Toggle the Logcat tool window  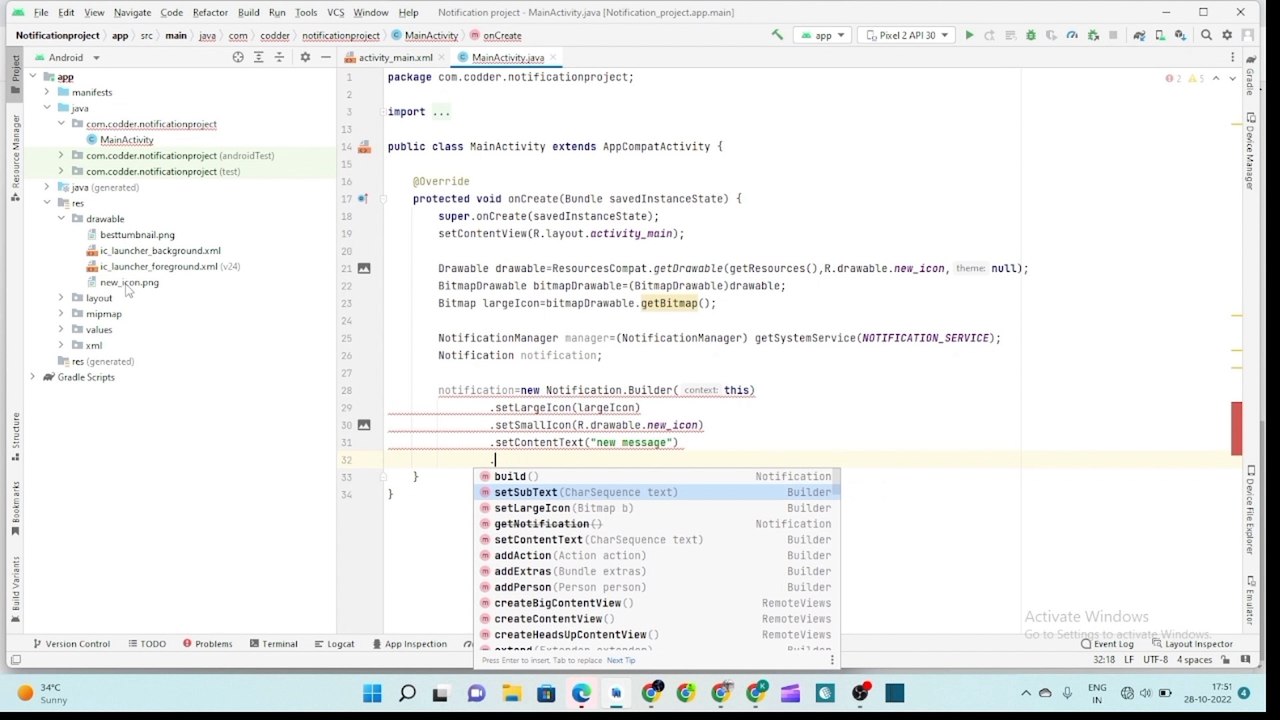tap(334, 644)
